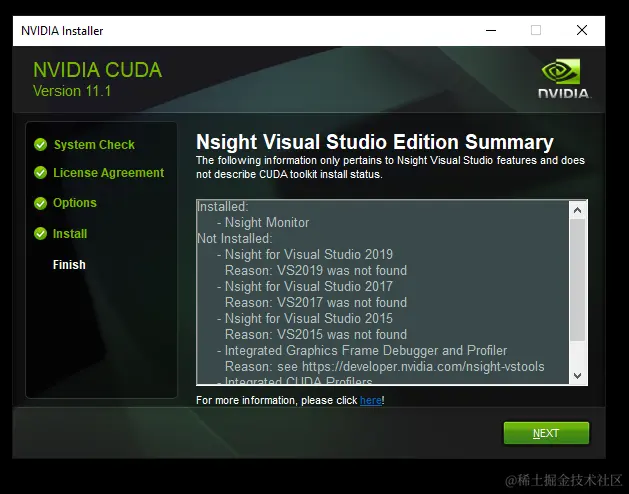Click the System Check green checkmark icon
The height and width of the screenshot is (494, 629).
[x=41, y=144]
